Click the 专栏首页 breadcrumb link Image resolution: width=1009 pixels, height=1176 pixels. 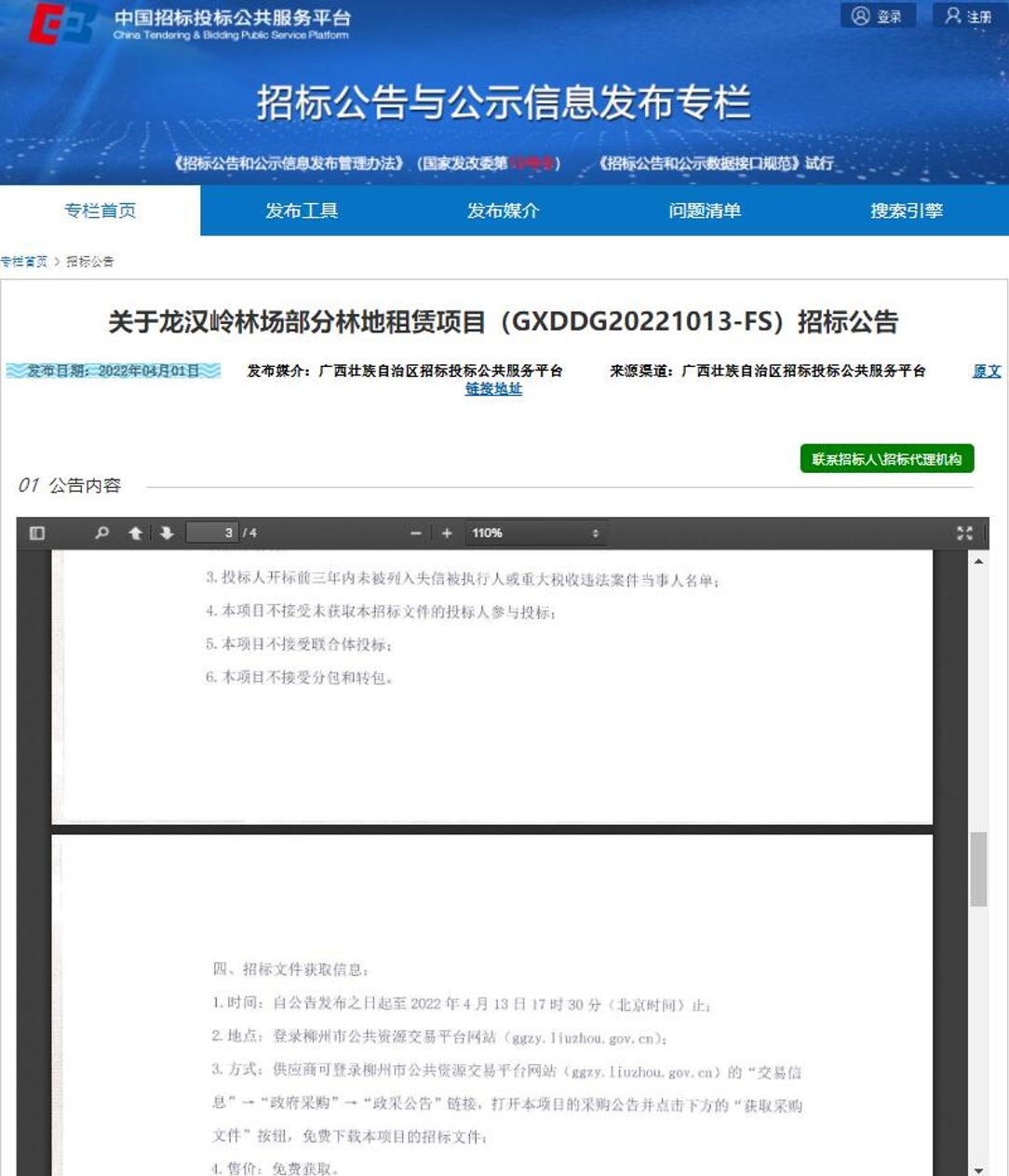[24, 262]
